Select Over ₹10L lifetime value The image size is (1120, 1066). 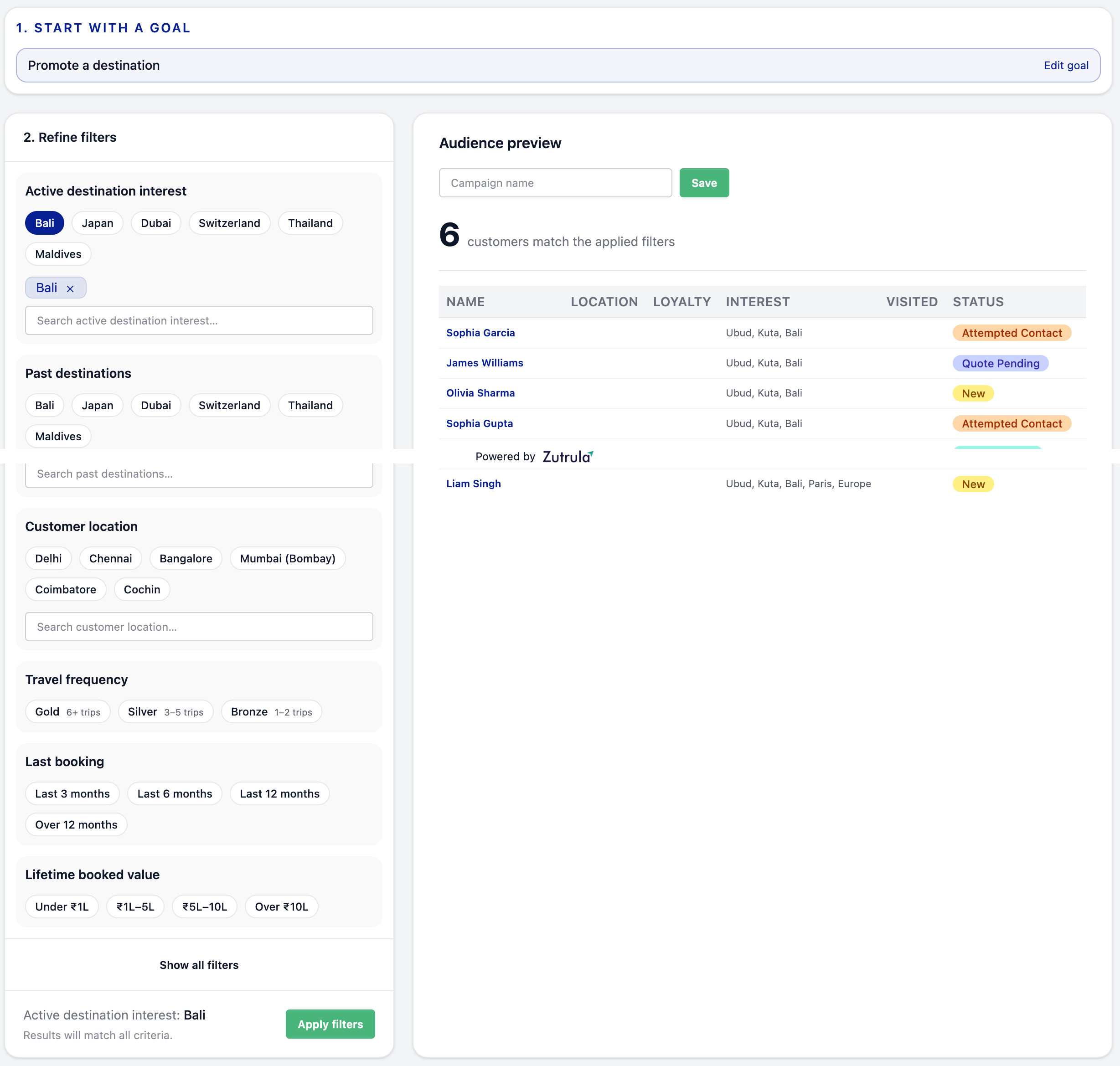281,907
